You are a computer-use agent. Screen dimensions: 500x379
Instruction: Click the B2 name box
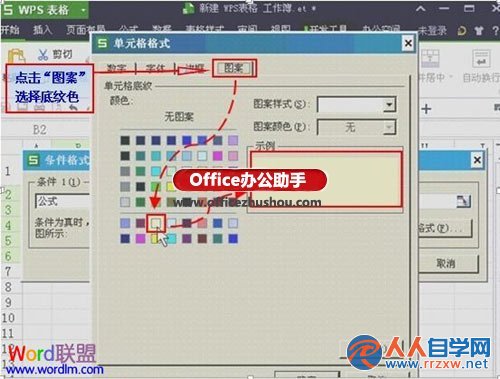[40, 130]
